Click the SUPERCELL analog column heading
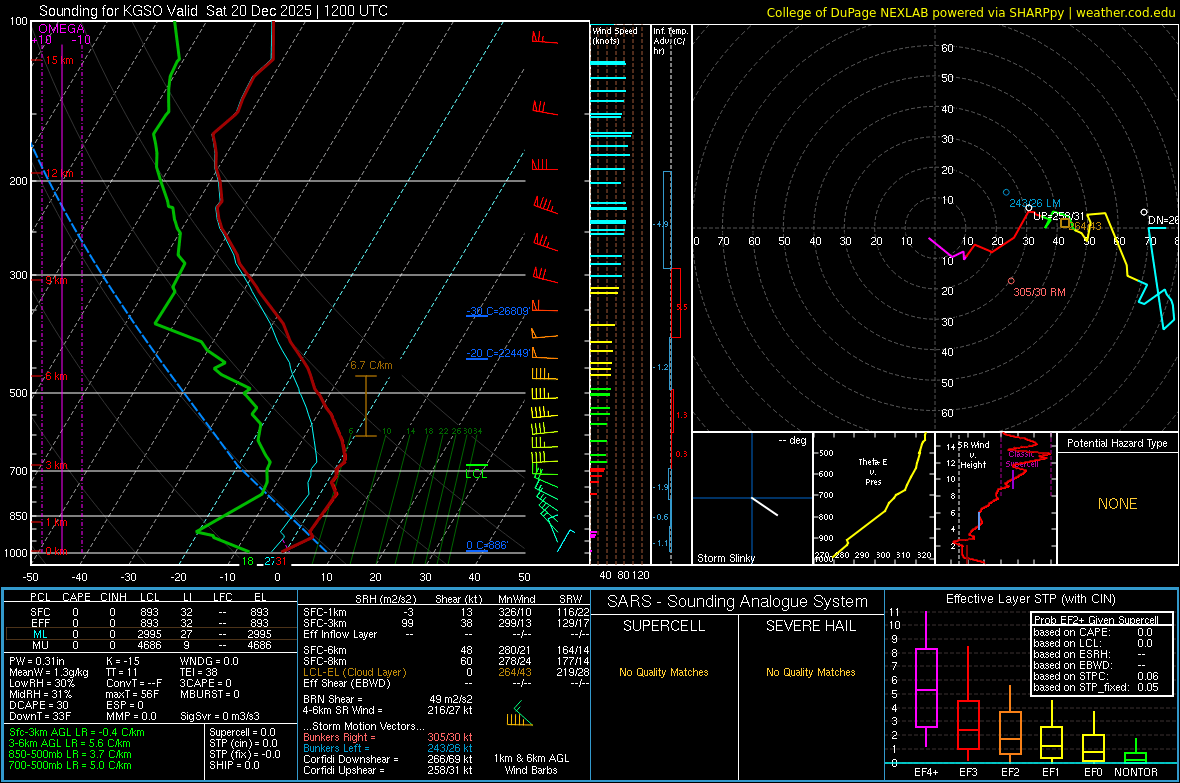1180x783 pixels. (x=664, y=626)
